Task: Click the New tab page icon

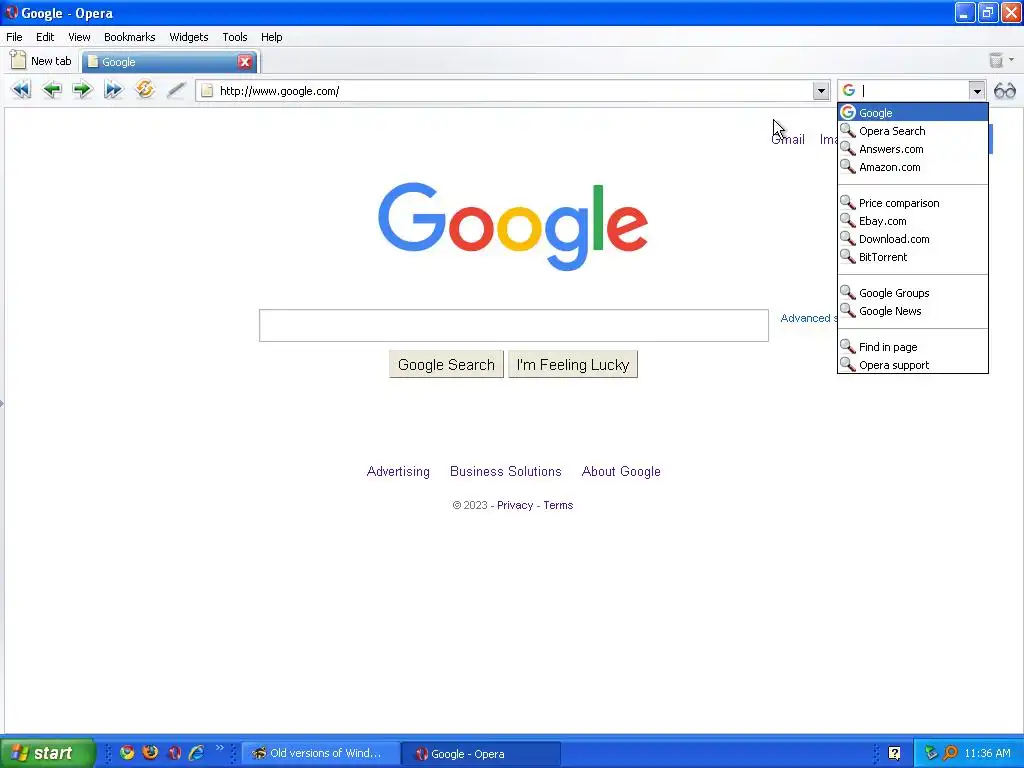Action: tap(18, 60)
